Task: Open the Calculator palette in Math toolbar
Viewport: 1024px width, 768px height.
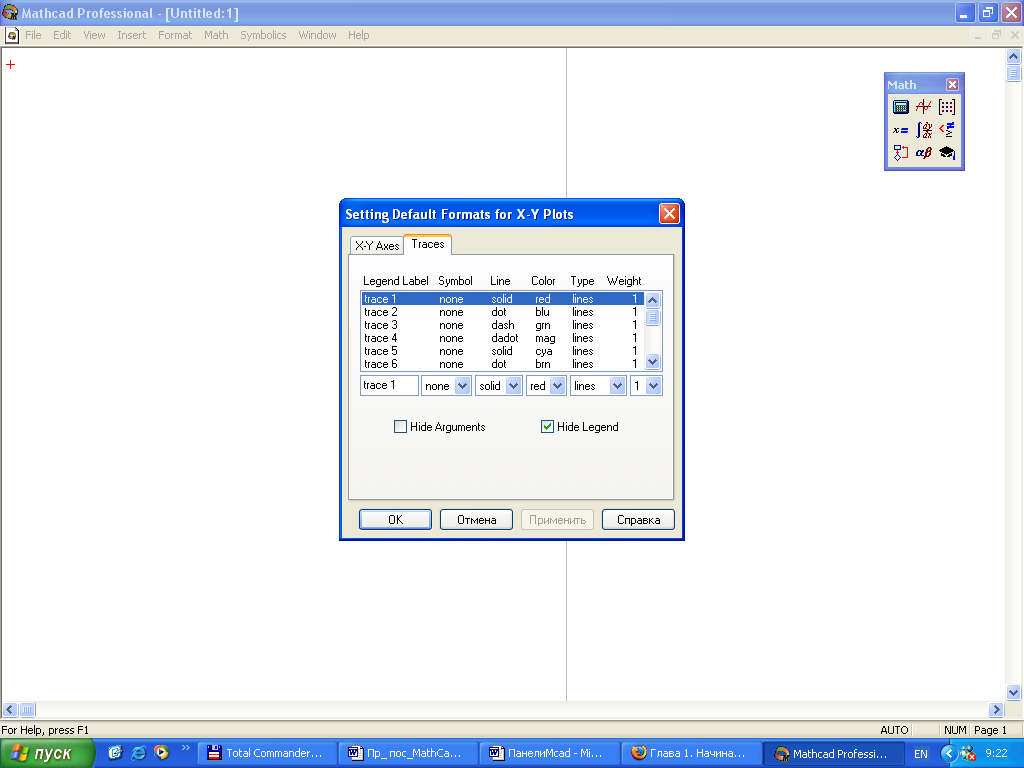Action: click(901, 107)
